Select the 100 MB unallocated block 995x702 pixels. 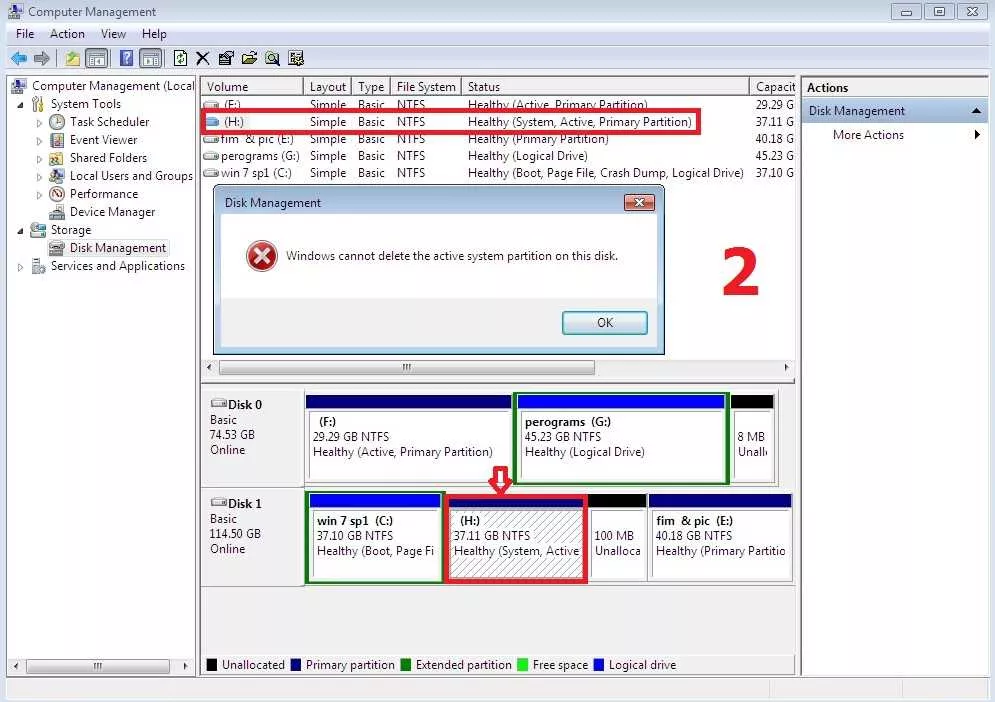tap(617, 537)
